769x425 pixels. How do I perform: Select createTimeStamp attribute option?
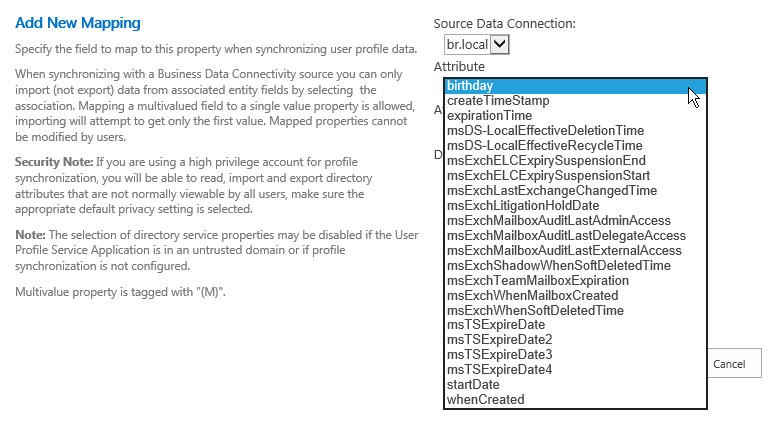point(575,101)
